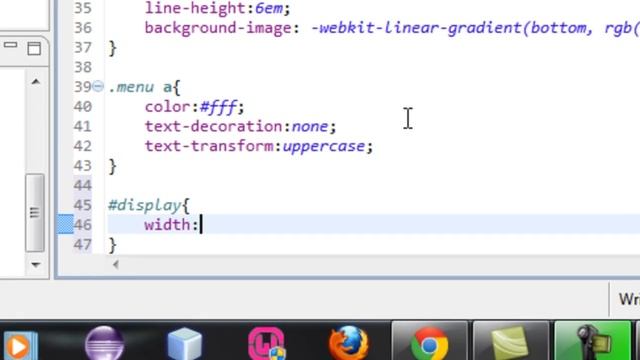Maximize the left side panel view
The width and height of the screenshot is (640, 360).
(34, 48)
